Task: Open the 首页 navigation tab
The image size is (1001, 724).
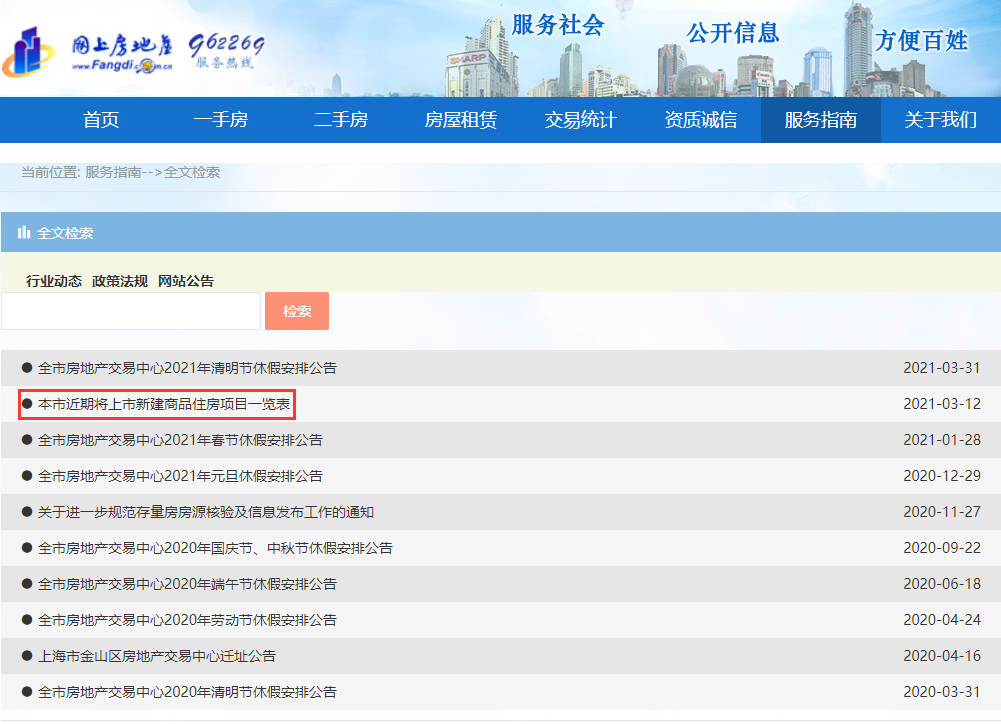Action: click(101, 120)
